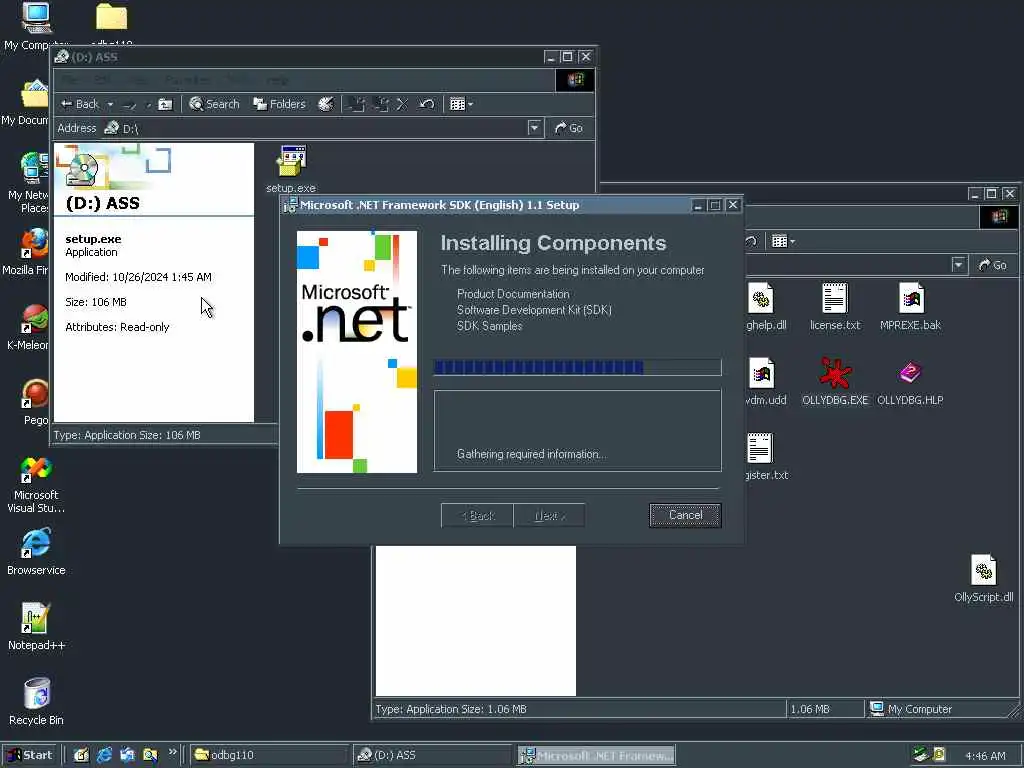Click 'My Computer' zone in odbg110 status bar
This screenshot has width=1024, height=768.
tap(942, 709)
